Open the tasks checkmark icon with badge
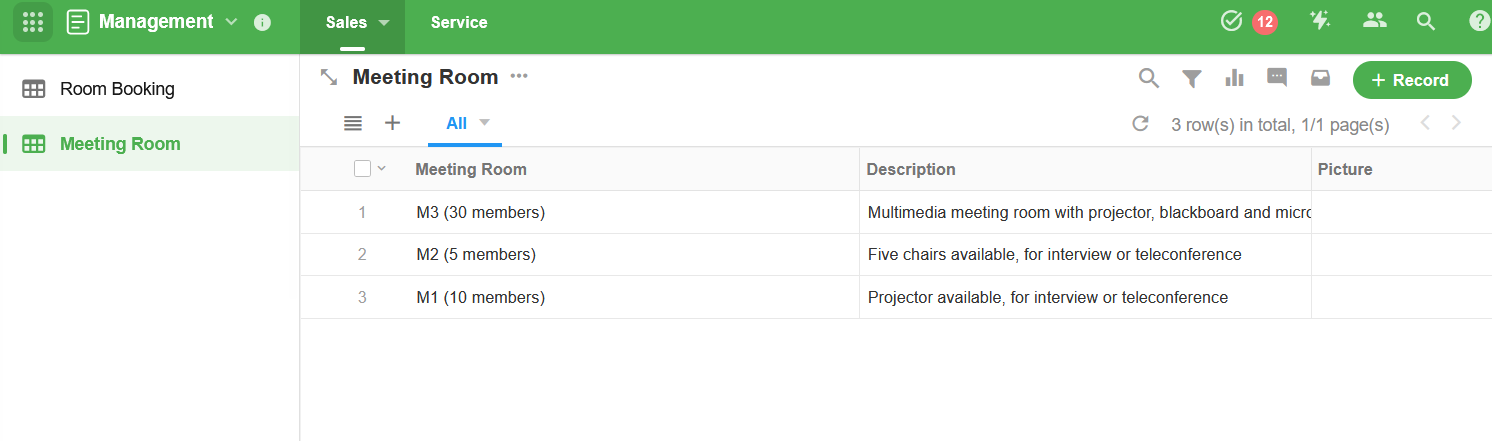Image resolution: width=1492 pixels, height=442 pixels. point(1232,21)
